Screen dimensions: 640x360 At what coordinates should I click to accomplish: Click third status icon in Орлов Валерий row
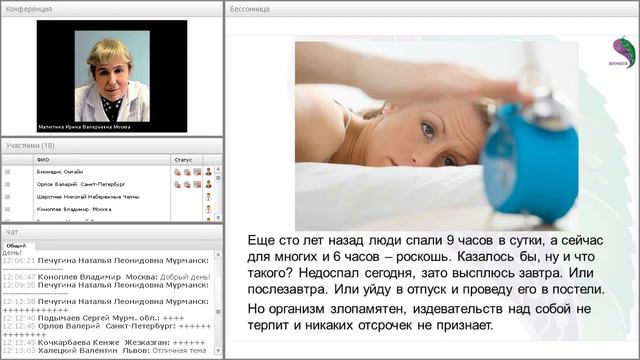(x=197, y=184)
